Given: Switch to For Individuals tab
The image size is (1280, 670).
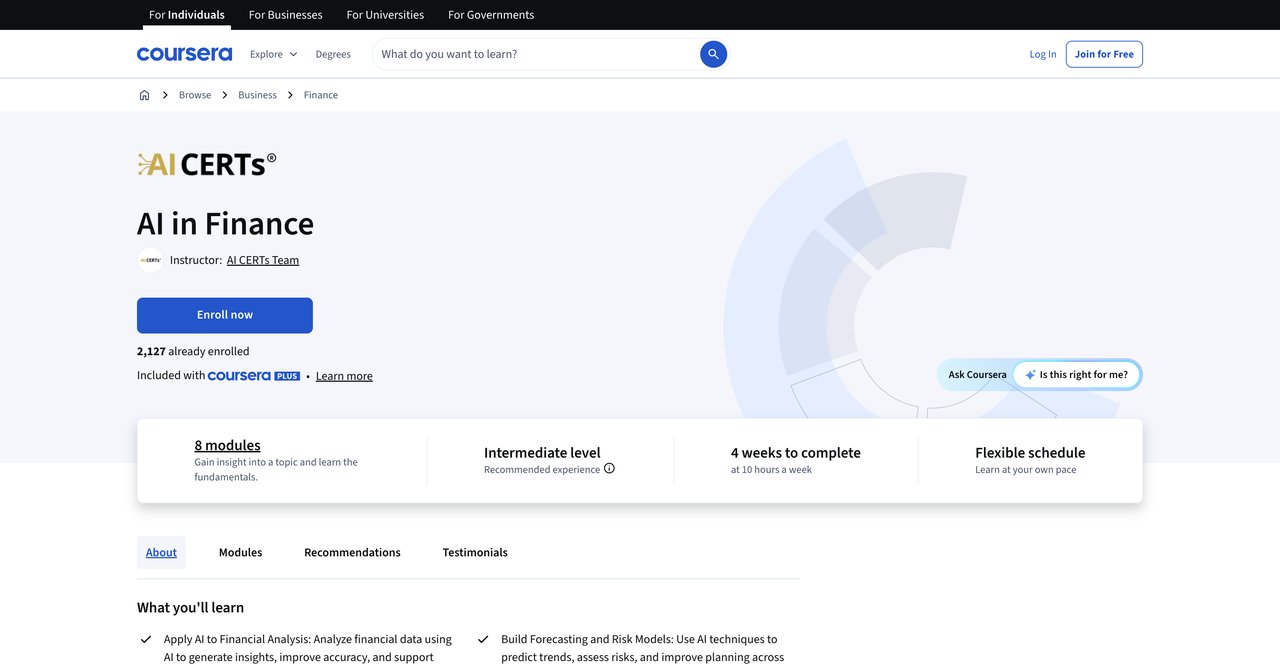Looking at the screenshot, I should point(187,15).
